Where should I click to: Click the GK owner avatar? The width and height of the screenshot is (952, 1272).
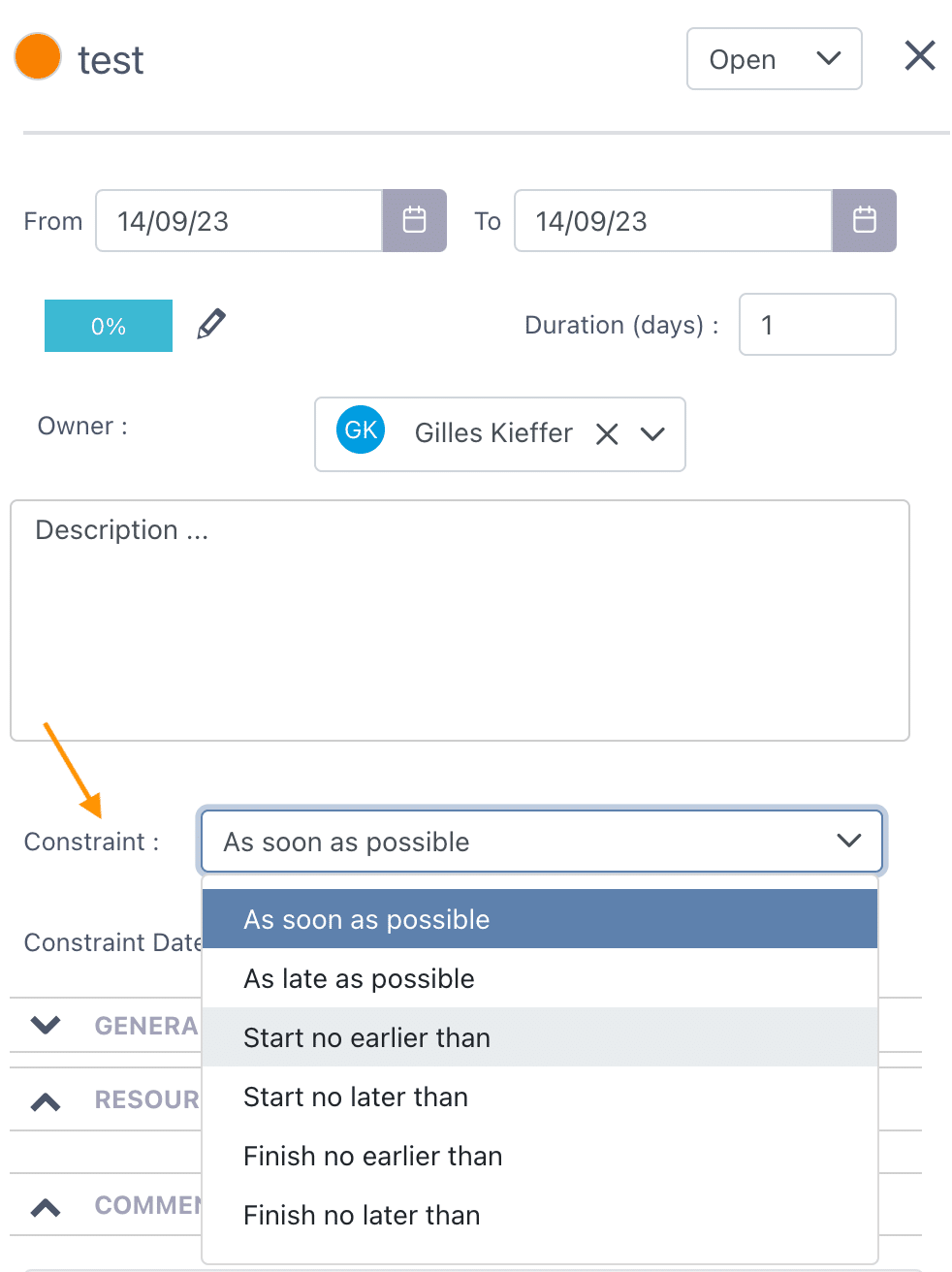point(361,429)
